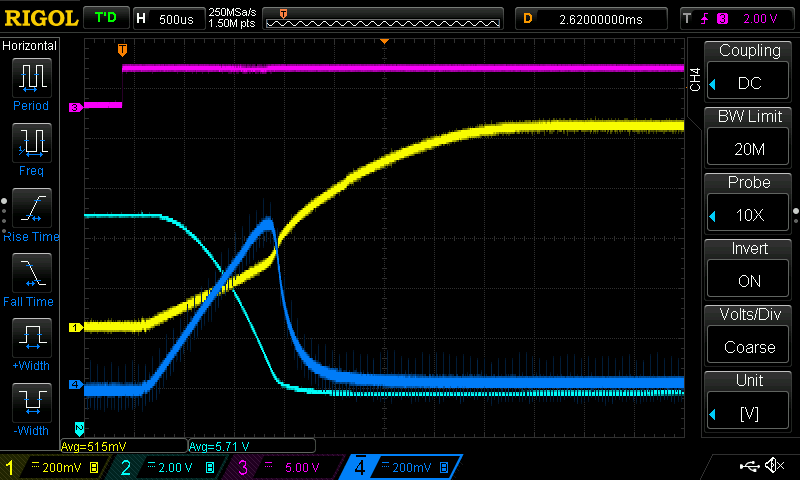Image resolution: width=800 pixels, height=480 pixels.
Task: Select the -Width measurement icon
Action: 32,402
